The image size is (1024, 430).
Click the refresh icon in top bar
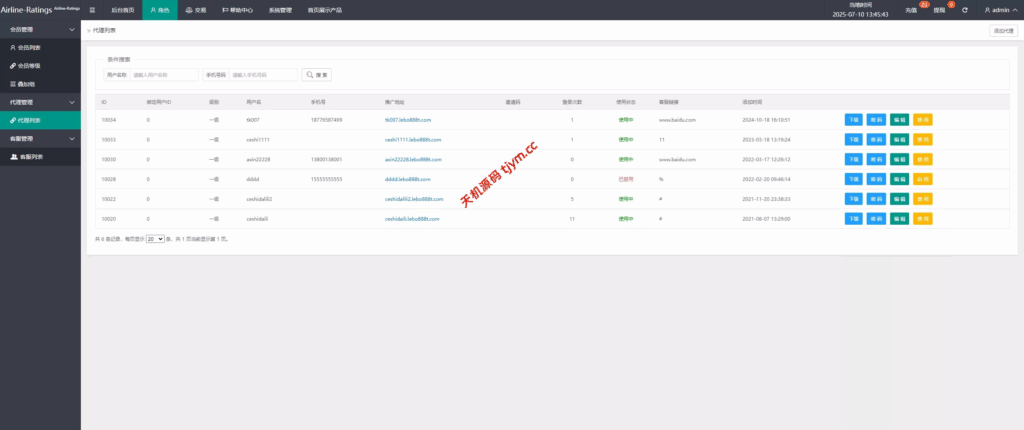coord(964,10)
